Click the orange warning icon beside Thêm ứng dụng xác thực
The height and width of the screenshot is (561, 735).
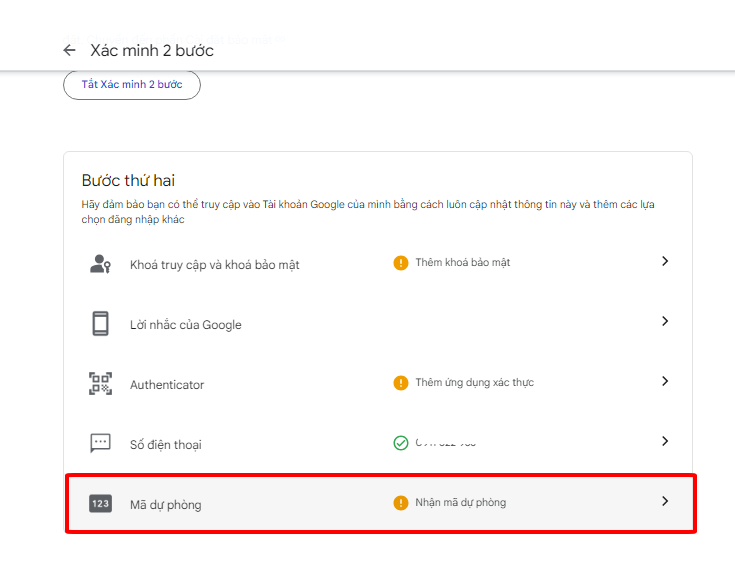pos(401,383)
